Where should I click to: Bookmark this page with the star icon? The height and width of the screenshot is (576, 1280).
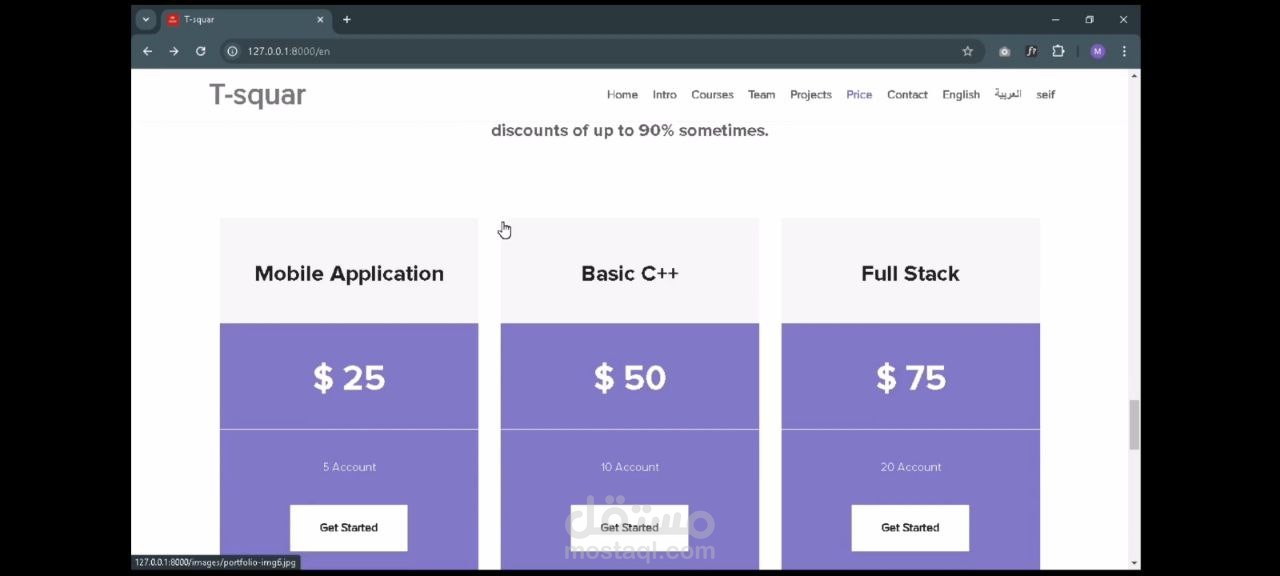(967, 51)
